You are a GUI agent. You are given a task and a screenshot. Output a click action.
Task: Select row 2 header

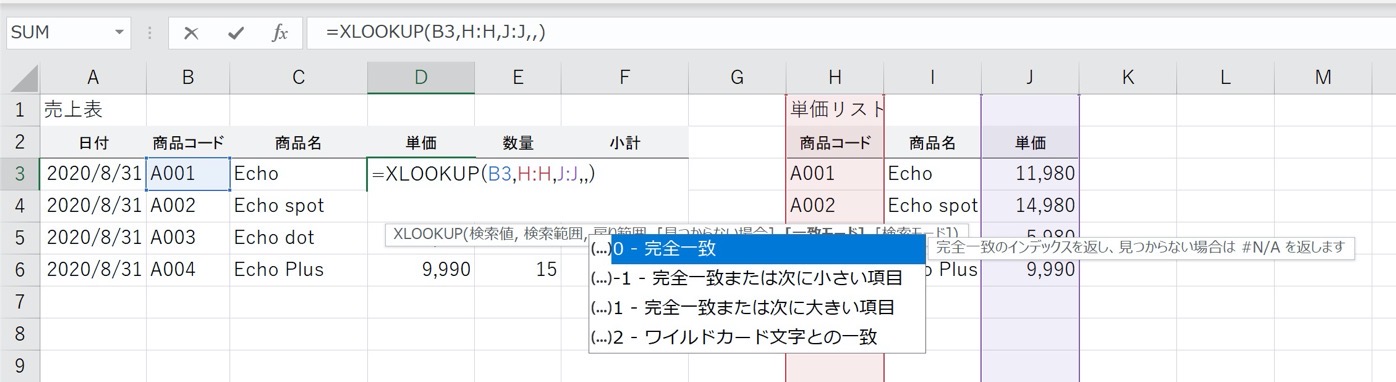(20, 142)
